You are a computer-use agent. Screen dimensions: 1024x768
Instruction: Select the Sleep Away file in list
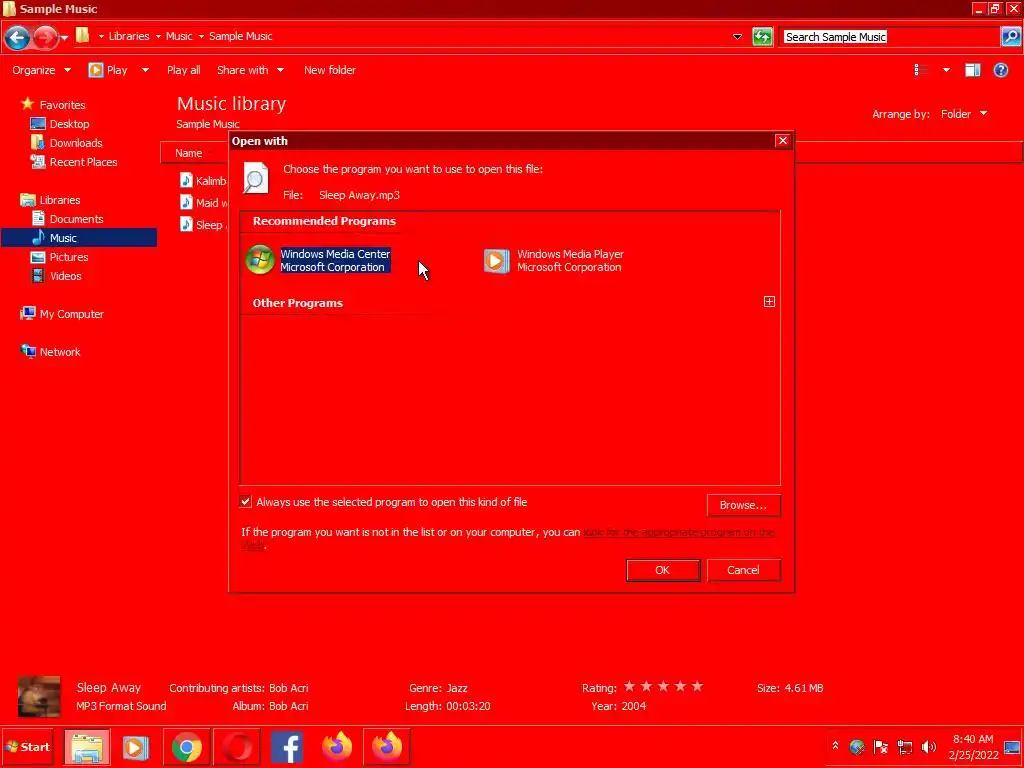point(203,225)
